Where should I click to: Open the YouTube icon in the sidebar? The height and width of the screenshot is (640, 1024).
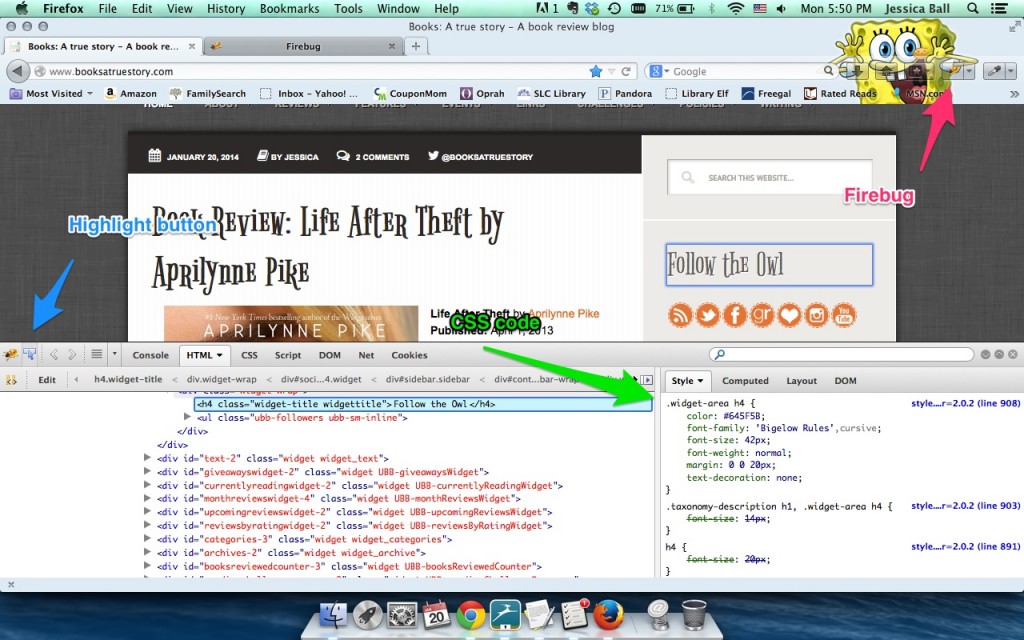[845, 315]
